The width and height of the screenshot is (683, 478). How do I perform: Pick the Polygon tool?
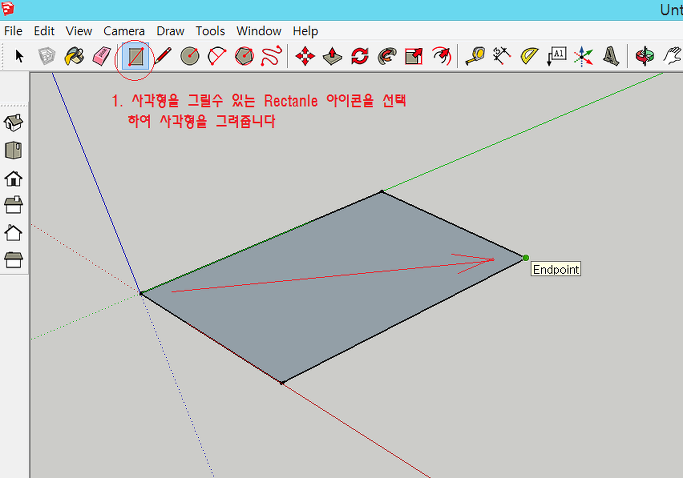tap(244, 56)
